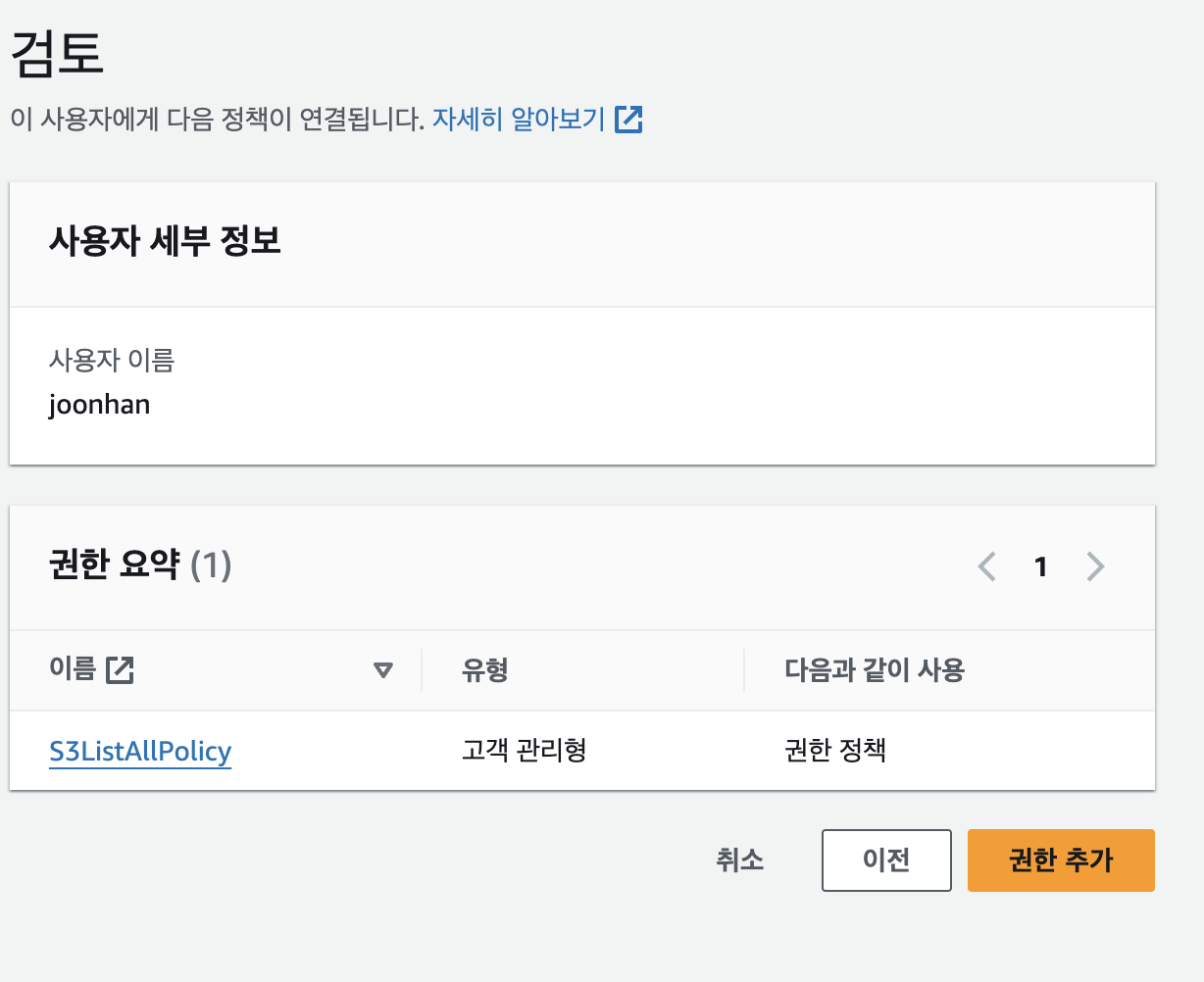Click the 사용자 세부 정보 panel heading
This screenshot has width=1204, height=982.
[x=165, y=241]
